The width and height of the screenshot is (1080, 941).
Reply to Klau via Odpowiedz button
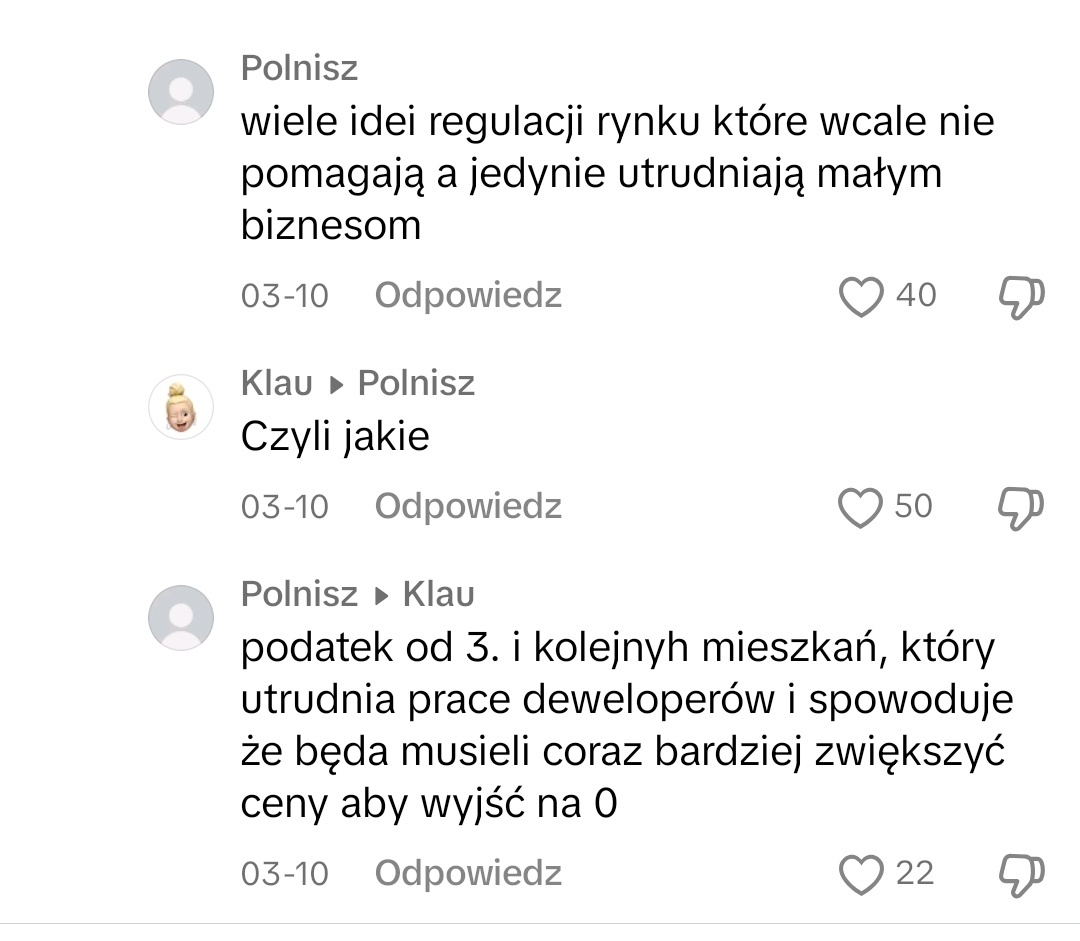pyautogui.click(x=468, y=507)
